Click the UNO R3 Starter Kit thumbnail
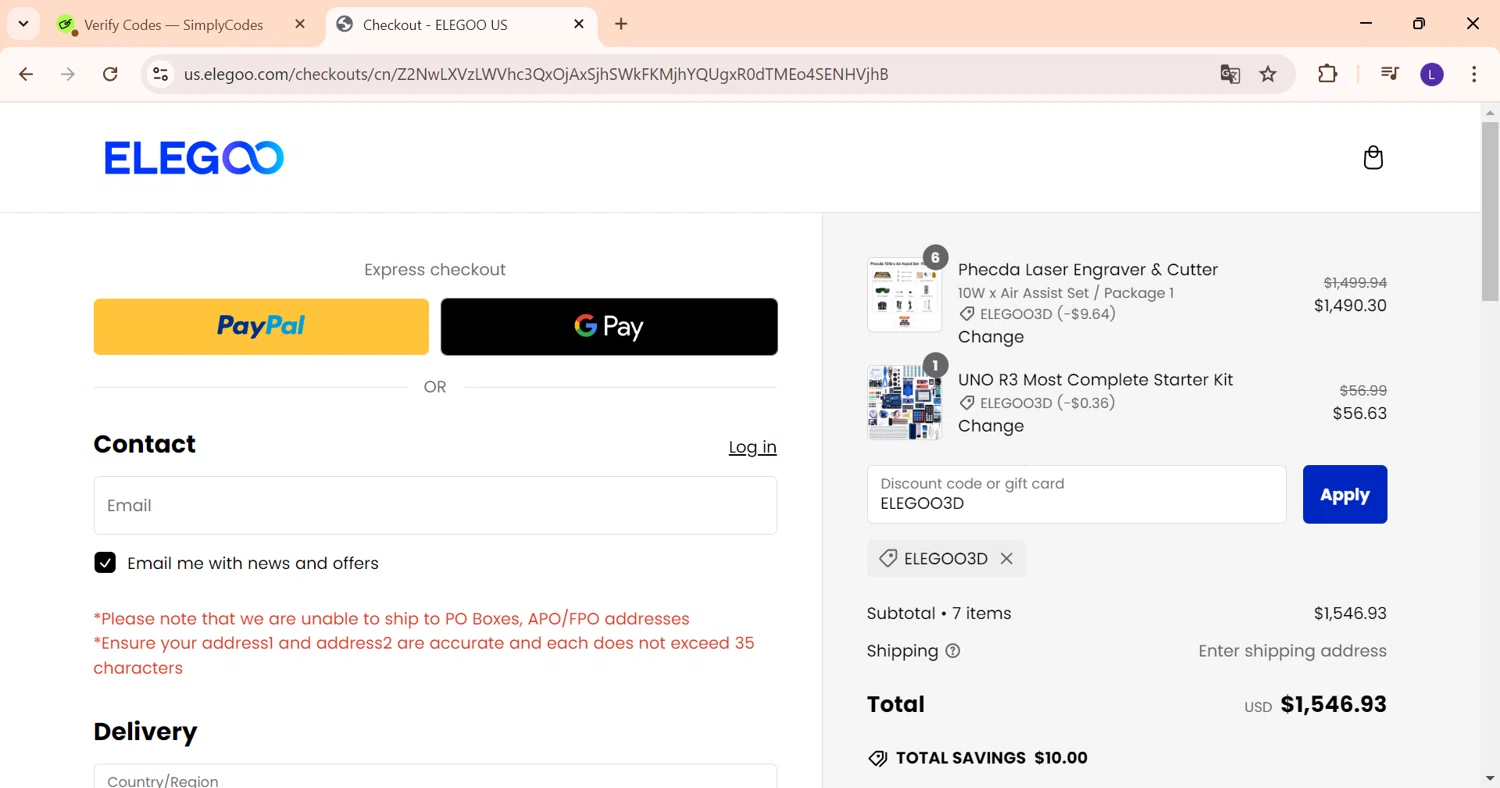Image resolution: width=1500 pixels, height=788 pixels. coord(904,402)
